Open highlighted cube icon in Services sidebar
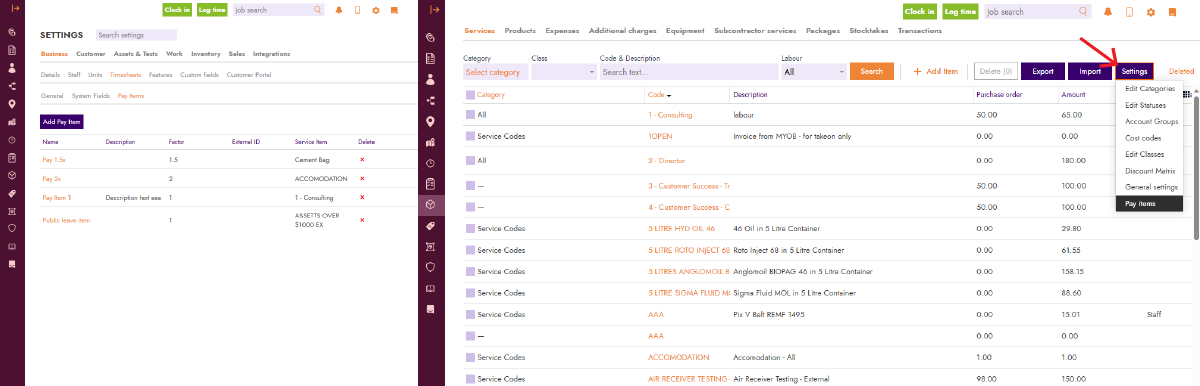Screen dimensions: 1200x386 [430, 205]
